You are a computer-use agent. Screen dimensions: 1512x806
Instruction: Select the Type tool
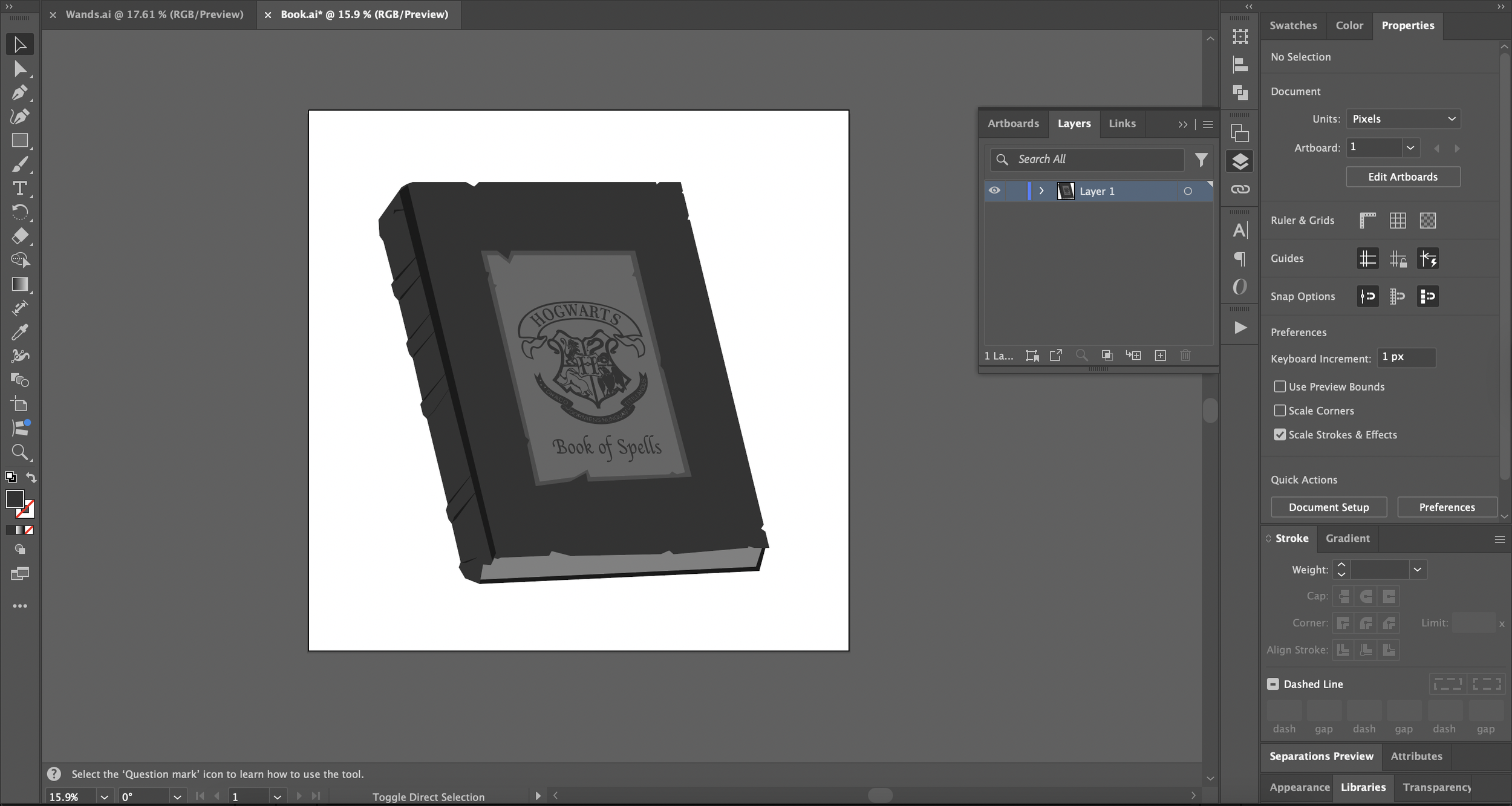click(x=19, y=188)
